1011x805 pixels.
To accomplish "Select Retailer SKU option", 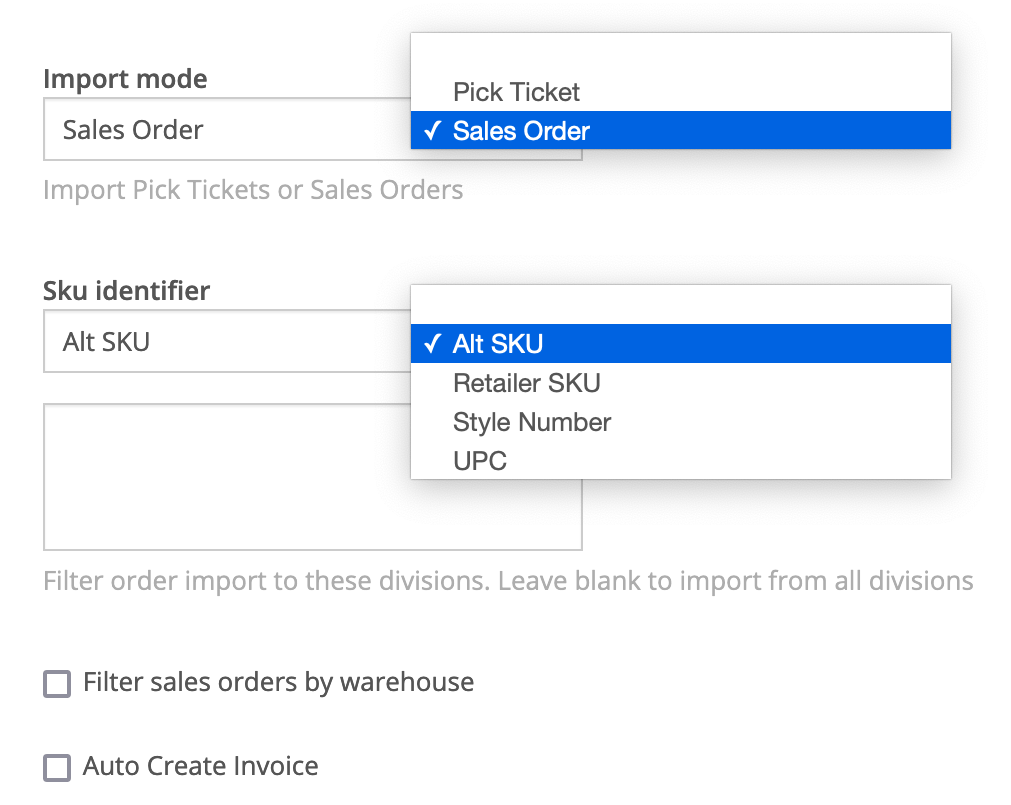I will [x=680, y=383].
